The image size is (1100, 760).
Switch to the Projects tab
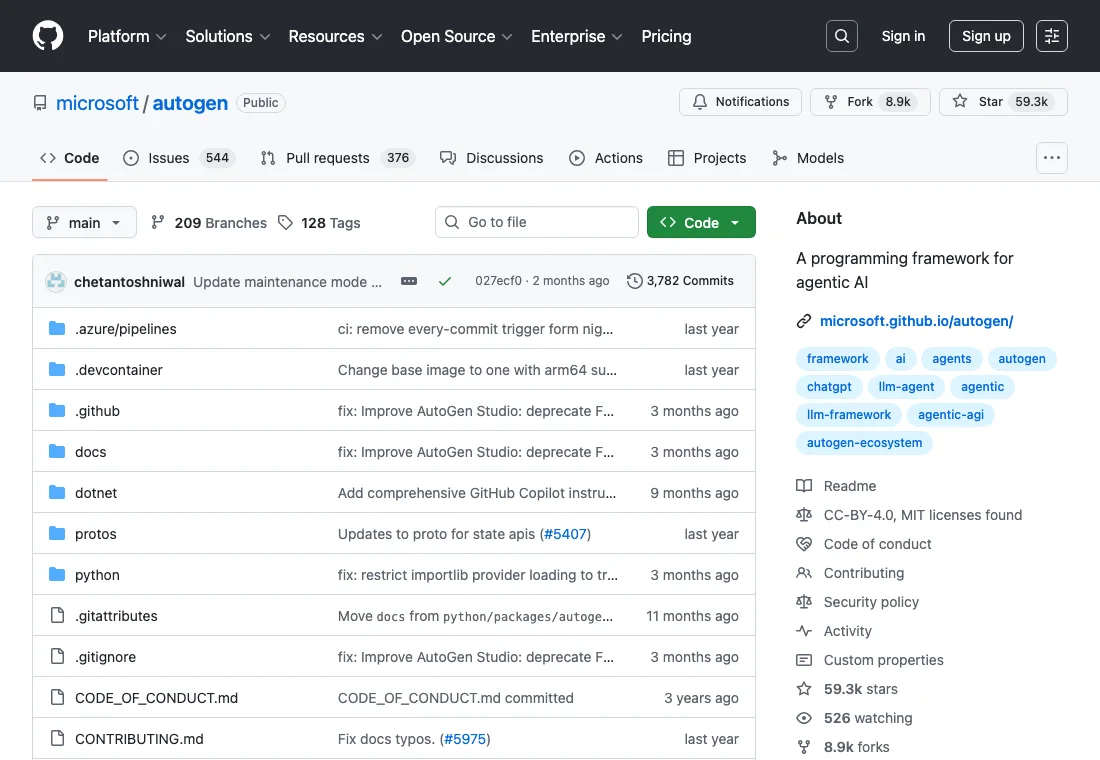[706, 158]
